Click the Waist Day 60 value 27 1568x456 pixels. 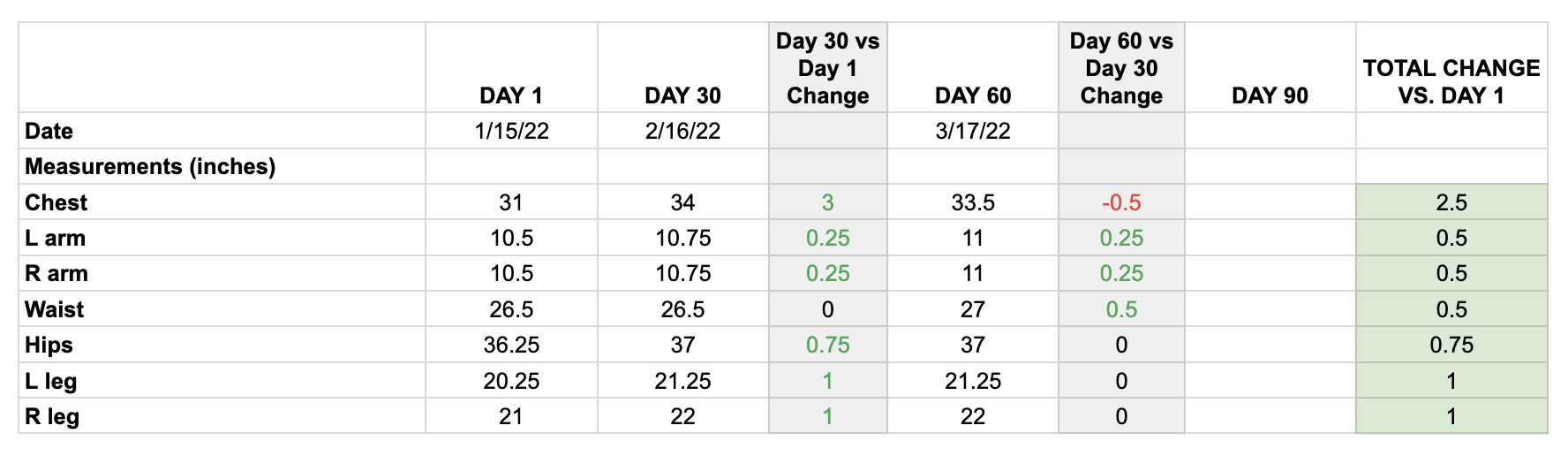click(x=973, y=309)
